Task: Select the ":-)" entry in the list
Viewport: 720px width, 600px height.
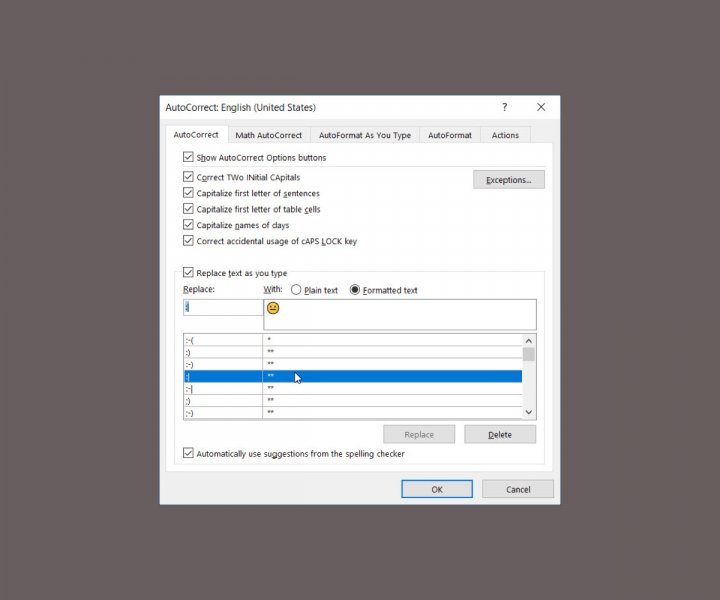Action: coord(353,364)
